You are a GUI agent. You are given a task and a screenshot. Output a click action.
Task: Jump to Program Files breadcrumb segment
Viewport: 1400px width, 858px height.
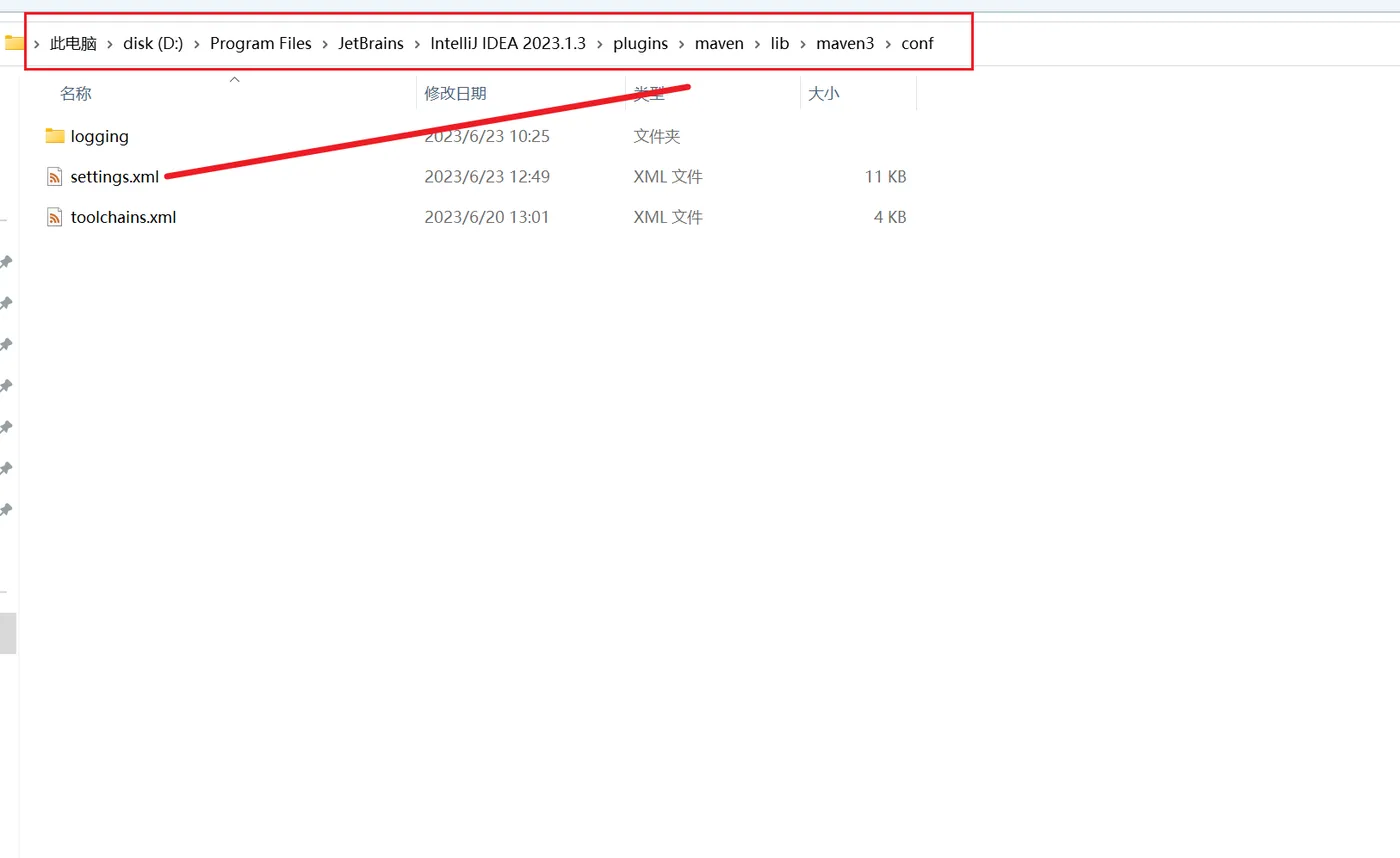[261, 44]
